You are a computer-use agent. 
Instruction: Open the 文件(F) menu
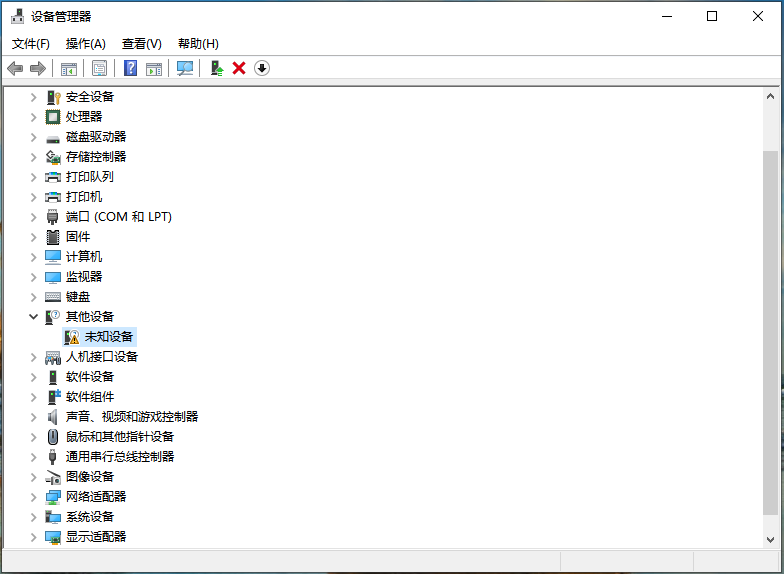30,44
